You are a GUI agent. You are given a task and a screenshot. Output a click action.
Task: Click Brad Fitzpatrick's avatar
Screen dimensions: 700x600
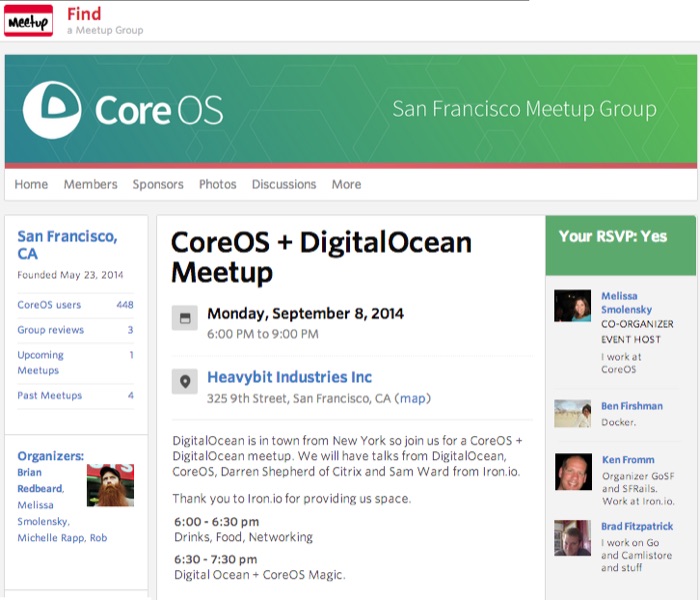tap(572, 538)
